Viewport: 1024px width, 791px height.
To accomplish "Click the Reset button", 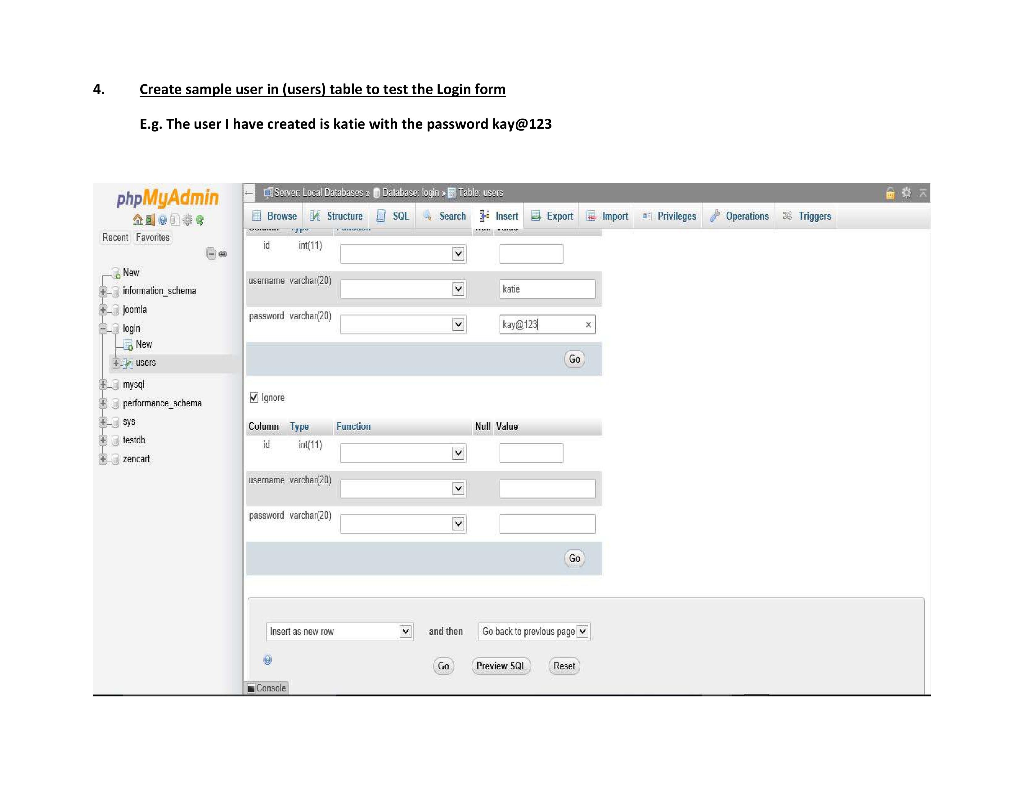I will (x=563, y=666).
